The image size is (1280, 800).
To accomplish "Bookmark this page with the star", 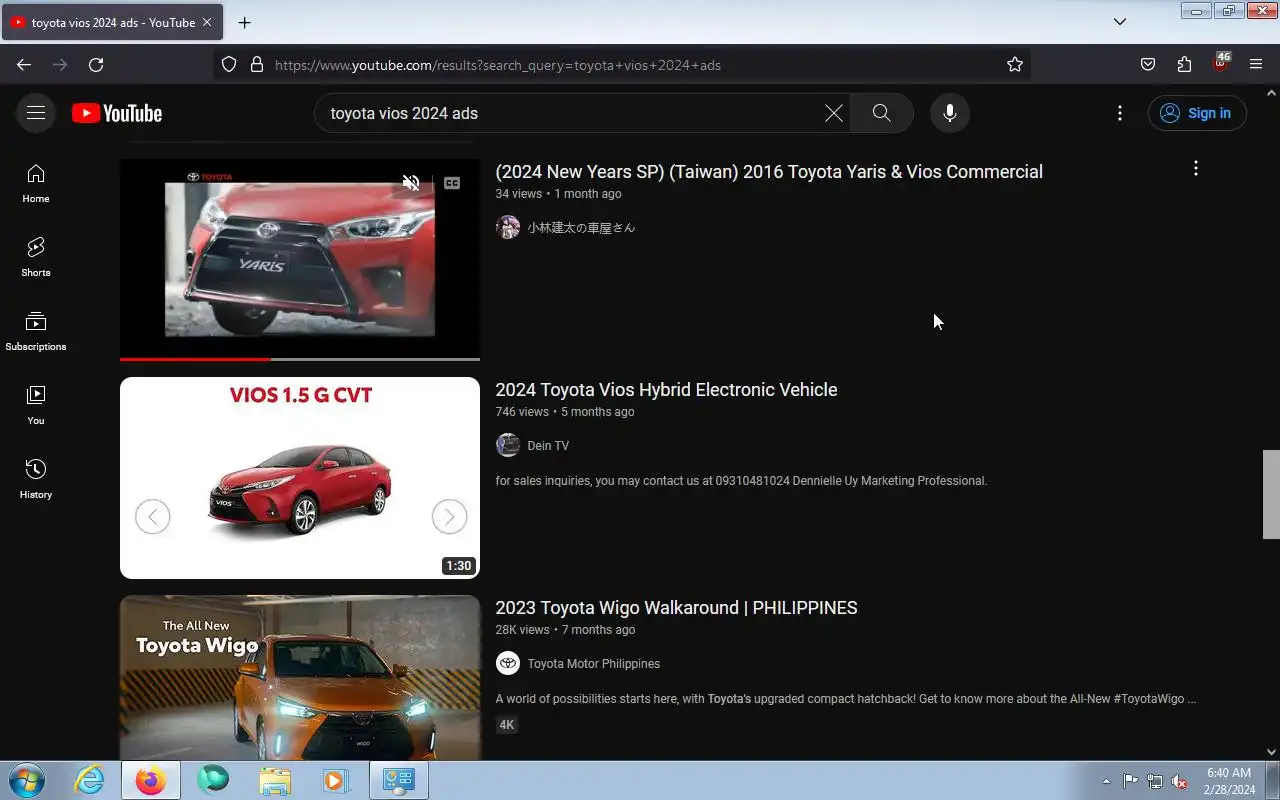I will tap(1015, 64).
